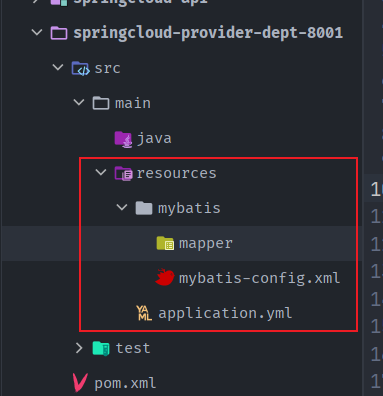
Task: Open the mybatis-config.xml file
Action: [259, 278]
